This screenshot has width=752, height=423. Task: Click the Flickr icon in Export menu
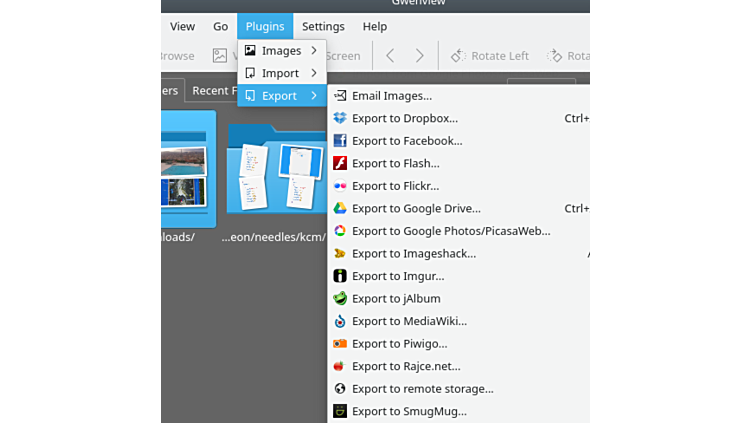[x=340, y=186]
